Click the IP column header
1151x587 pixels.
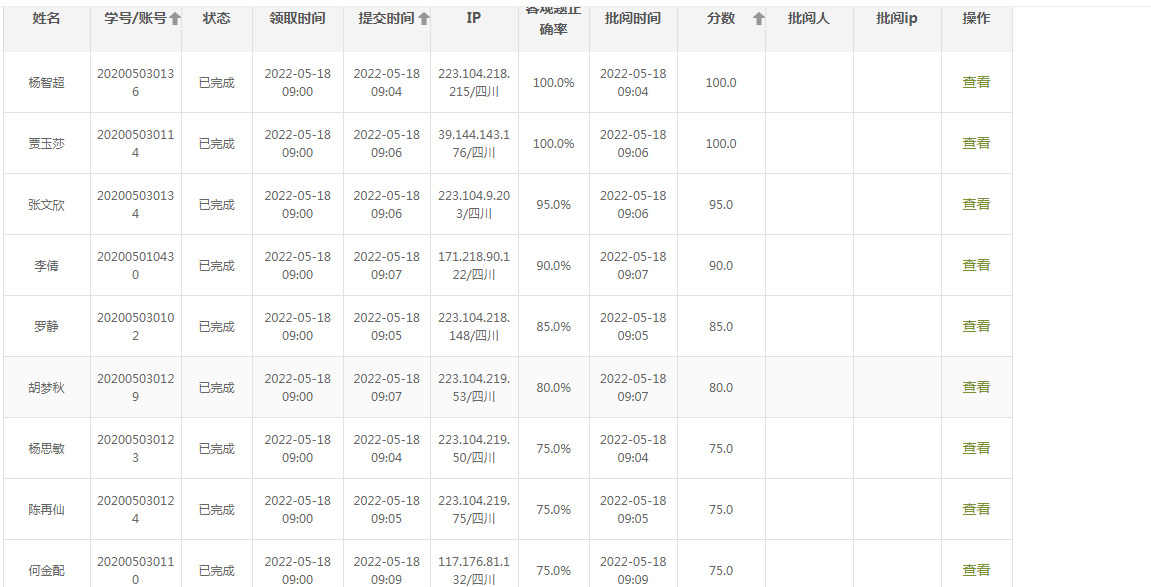[x=473, y=18]
